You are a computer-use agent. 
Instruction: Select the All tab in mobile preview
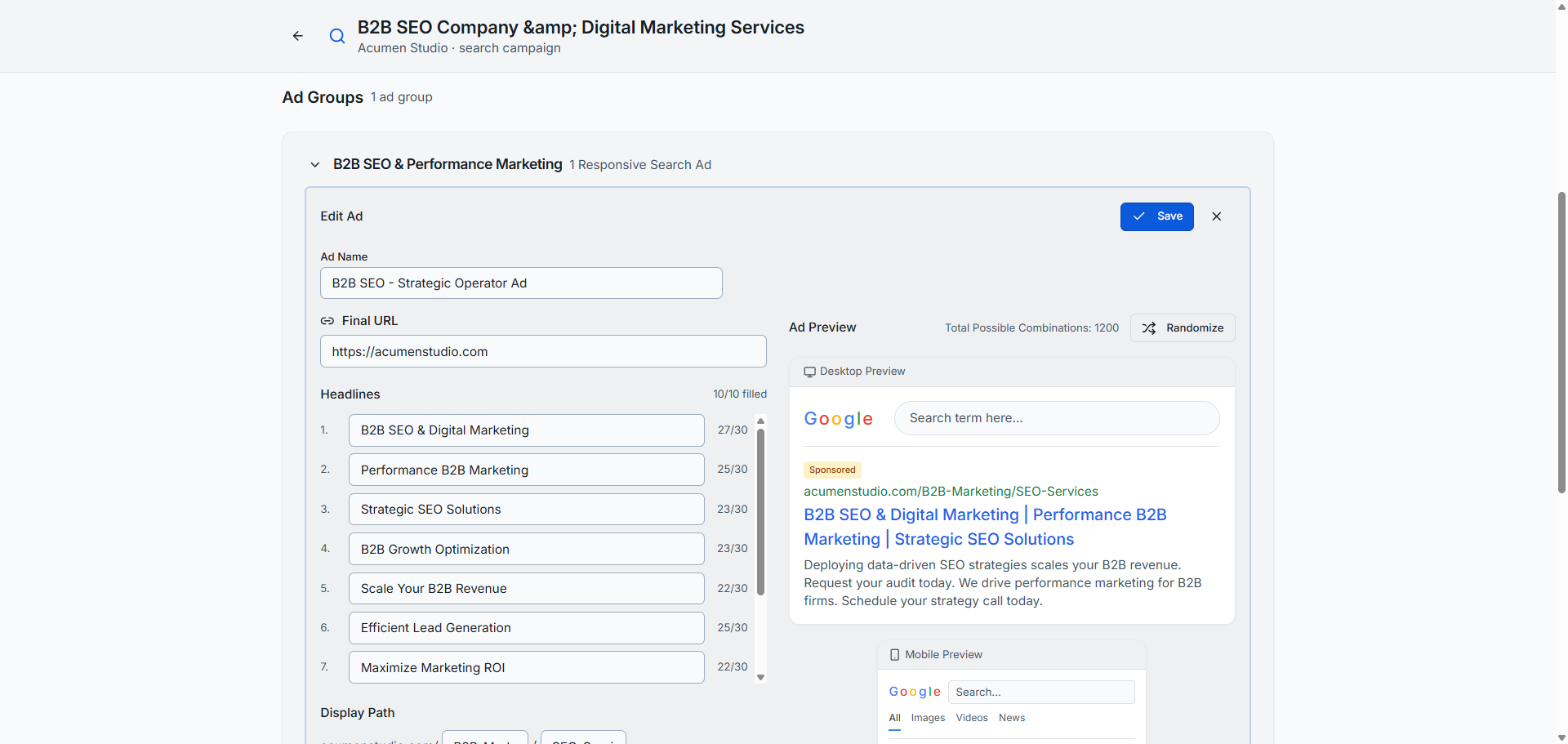pyautogui.click(x=895, y=718)
